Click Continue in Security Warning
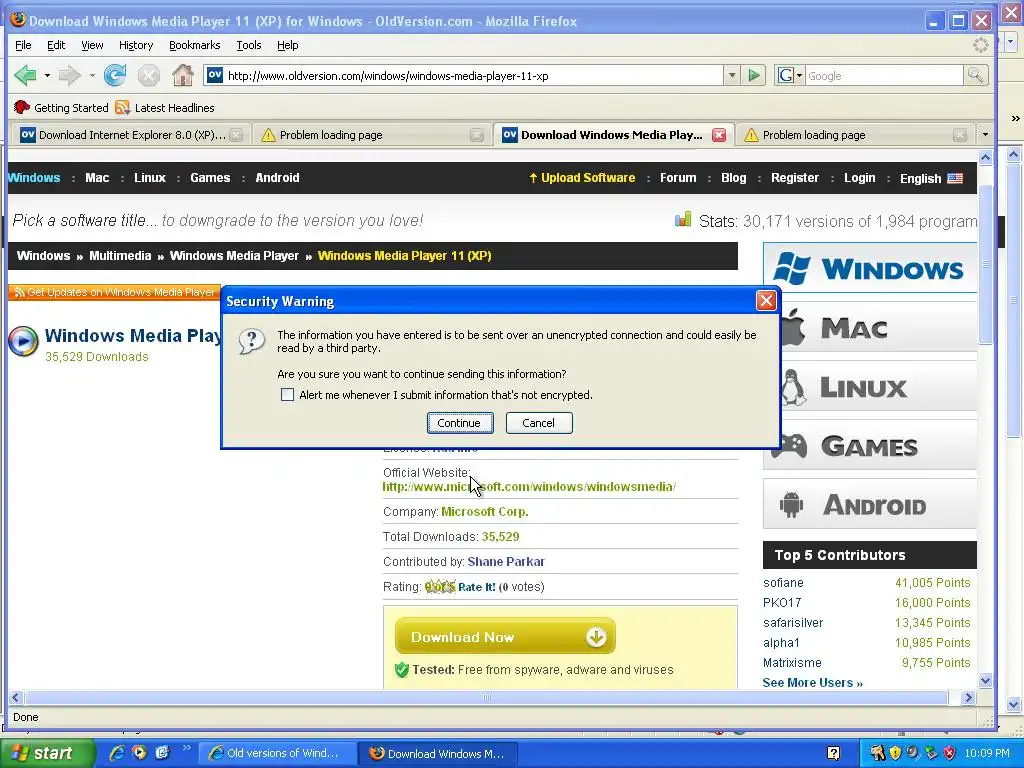This screenshot has width=1024, height=768. [460, 423]
